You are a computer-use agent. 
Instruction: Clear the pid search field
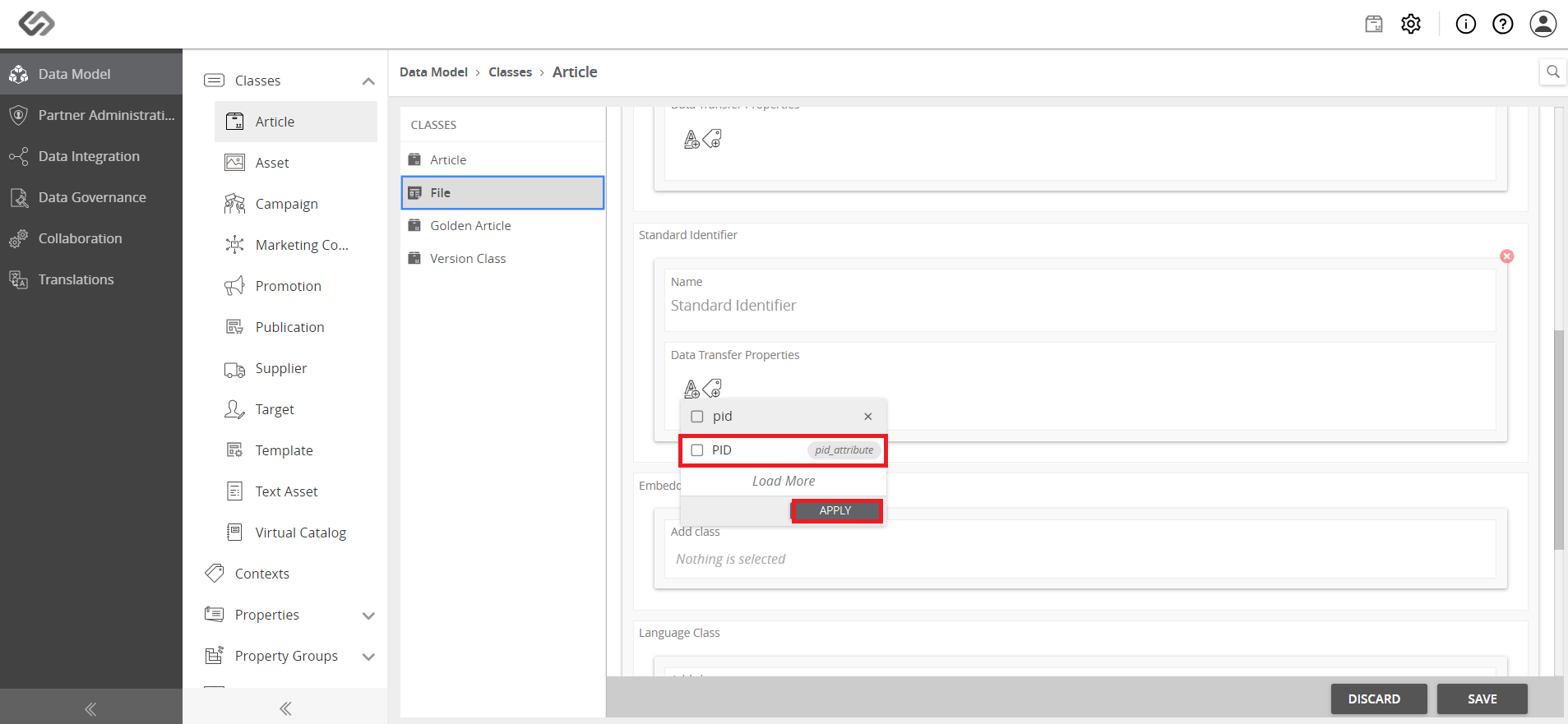pos(867,417)
